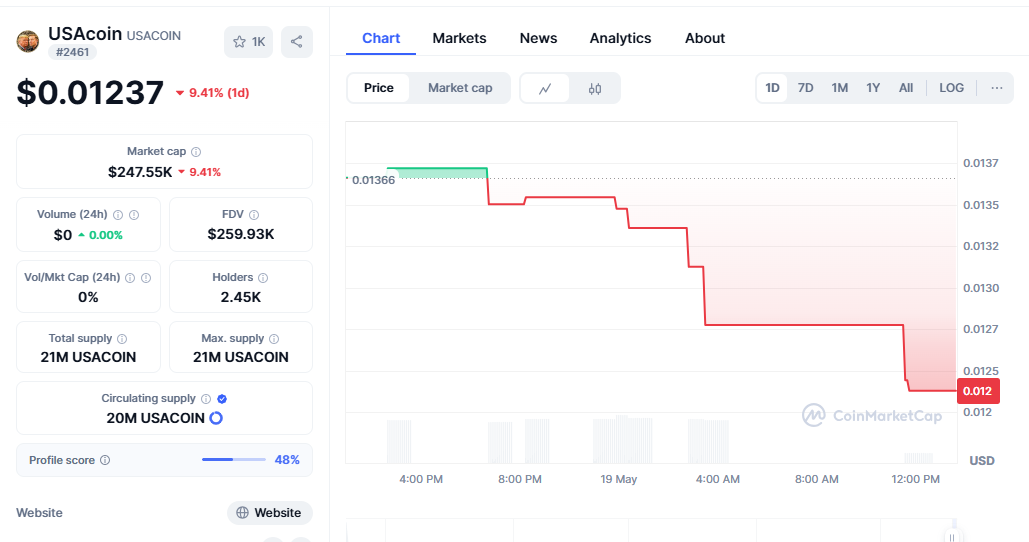Image resolution: width=1029 pixels, height=542 pixels.
Task: Select 1M time range
Action: pos(839,88)
